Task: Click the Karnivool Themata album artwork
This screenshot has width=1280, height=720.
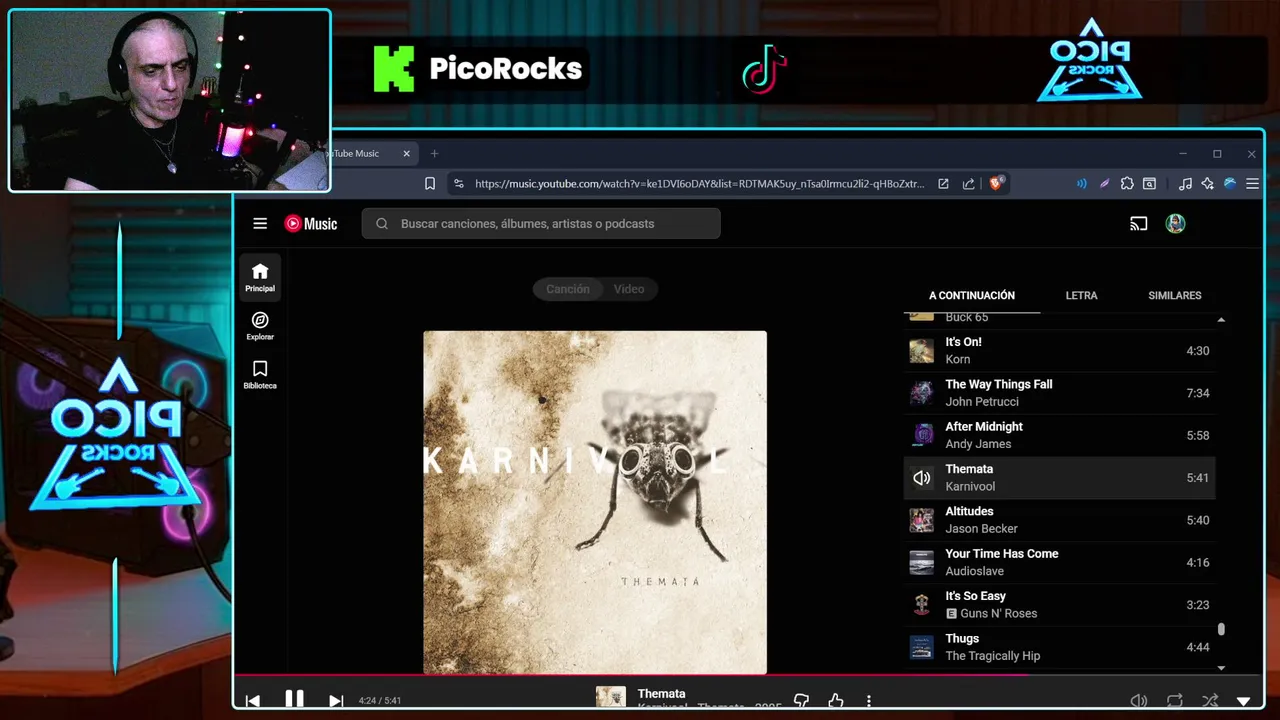Action: point(595,502)
